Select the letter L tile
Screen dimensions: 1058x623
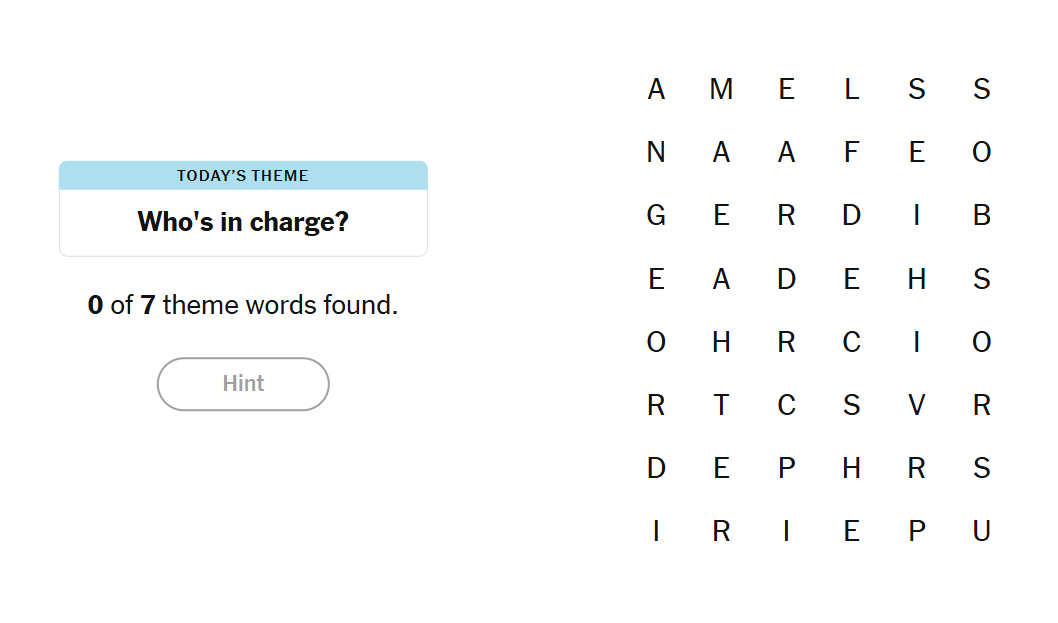pyautogui.click(x=851, y=90)
